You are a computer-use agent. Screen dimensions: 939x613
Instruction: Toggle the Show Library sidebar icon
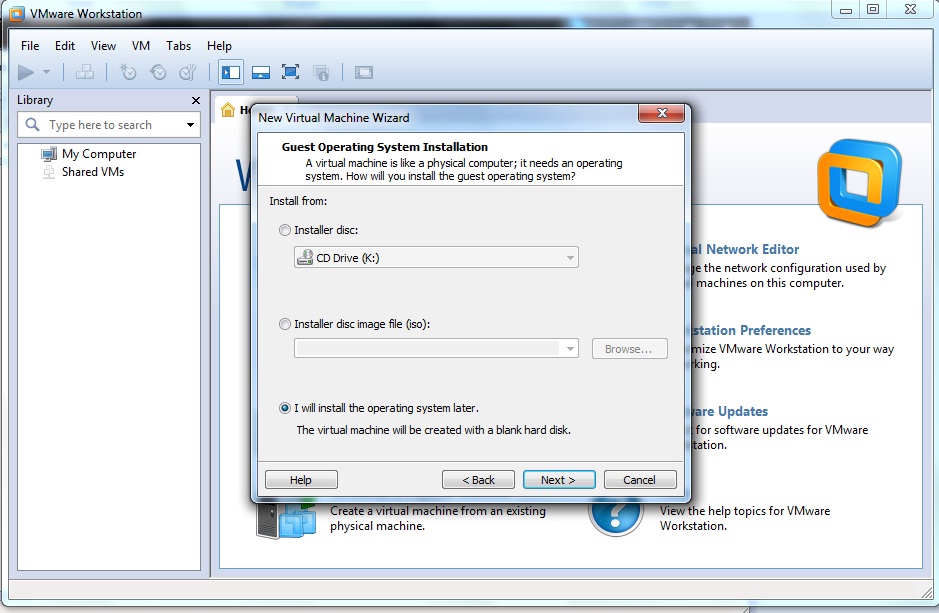pos(231,71)
